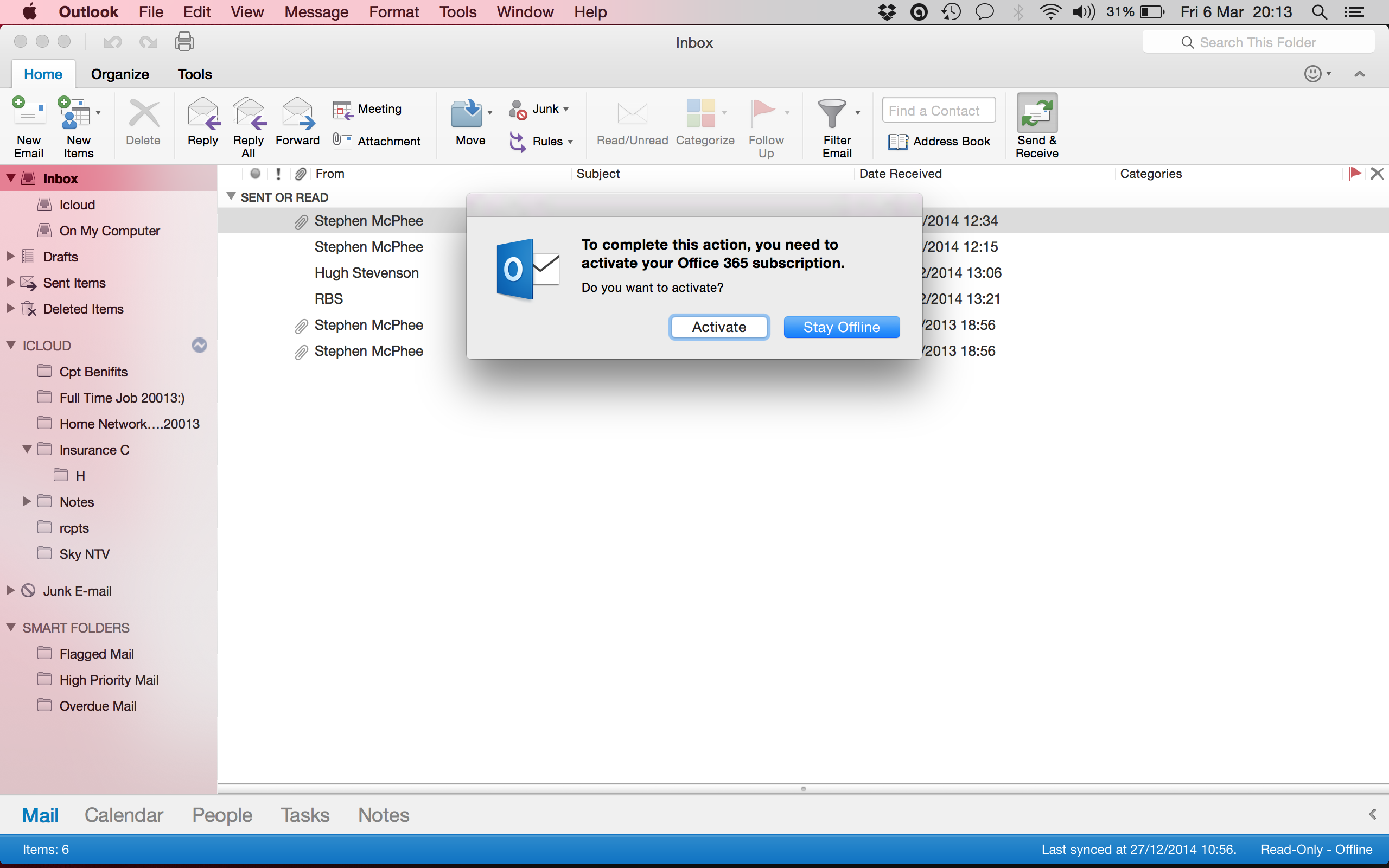Image resolution: width=1389 pixels, height=868 pixels.
Task: Expand the Sent Items folder
Action: point(10,282)
